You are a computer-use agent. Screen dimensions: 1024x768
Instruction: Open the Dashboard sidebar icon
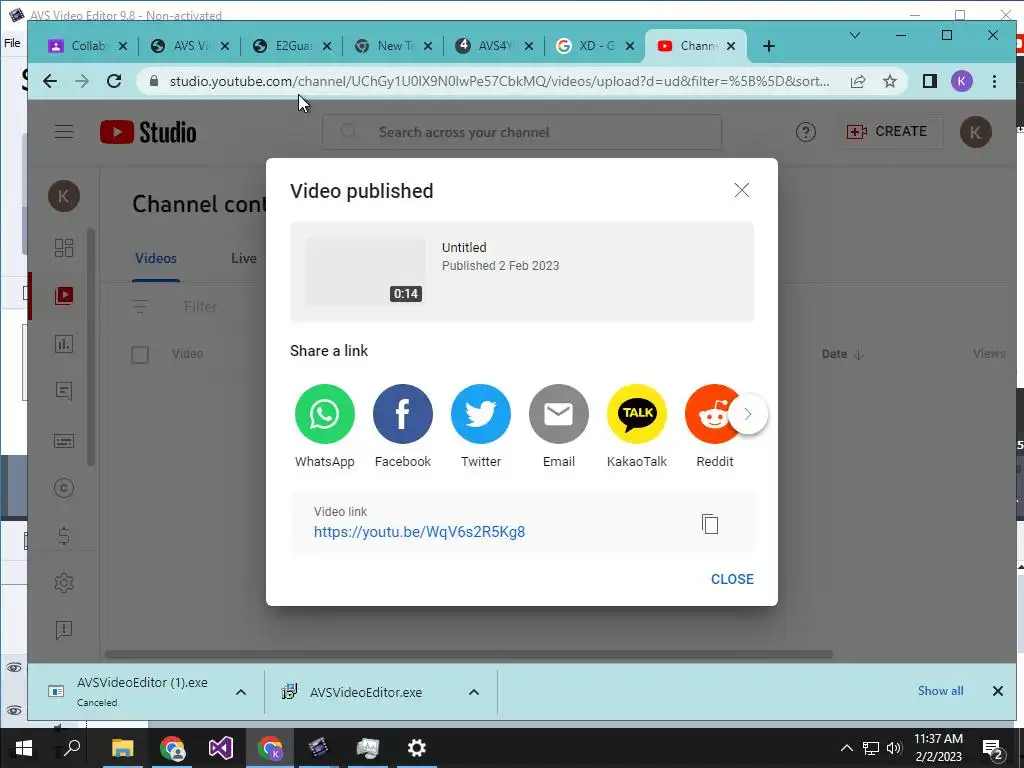click(64, 248)
